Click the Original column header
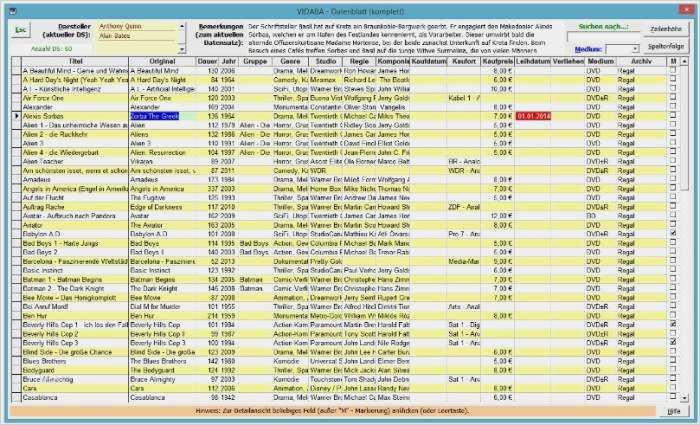Screen dimensions: 700x425 [162, 61]
